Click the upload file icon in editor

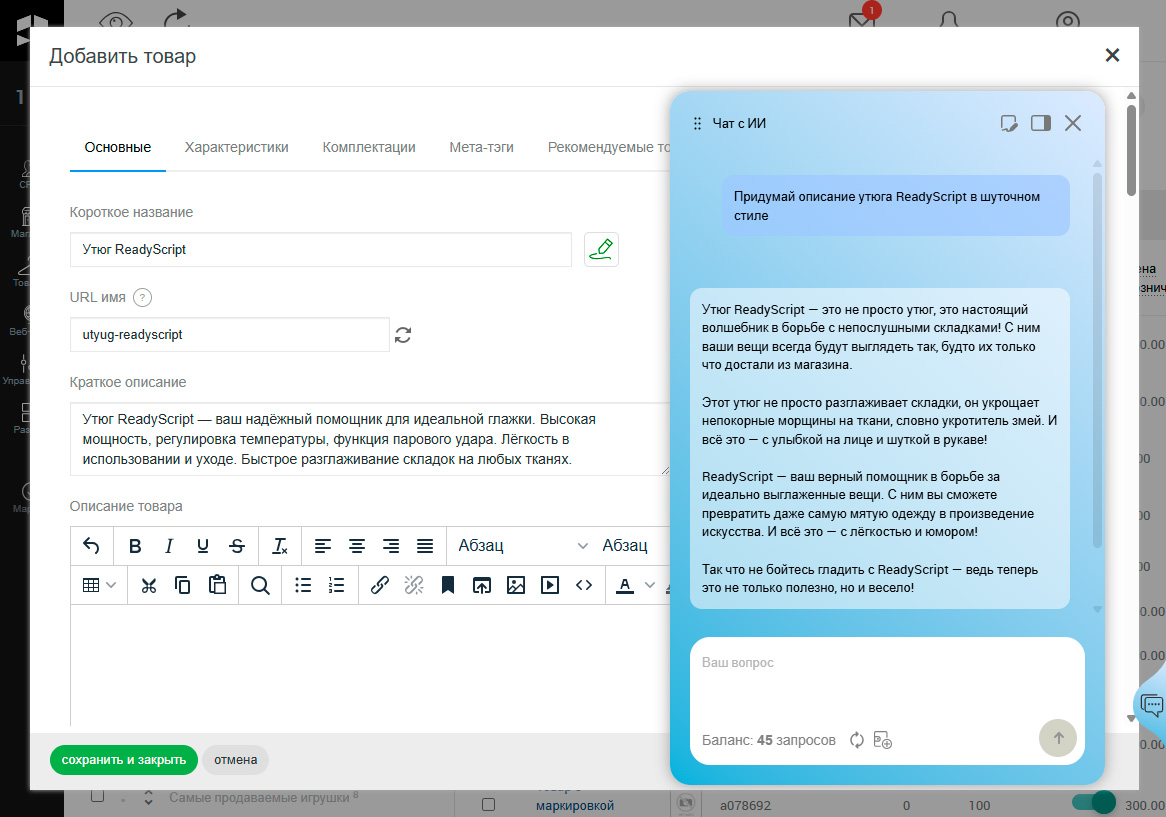tap(482, 585)
